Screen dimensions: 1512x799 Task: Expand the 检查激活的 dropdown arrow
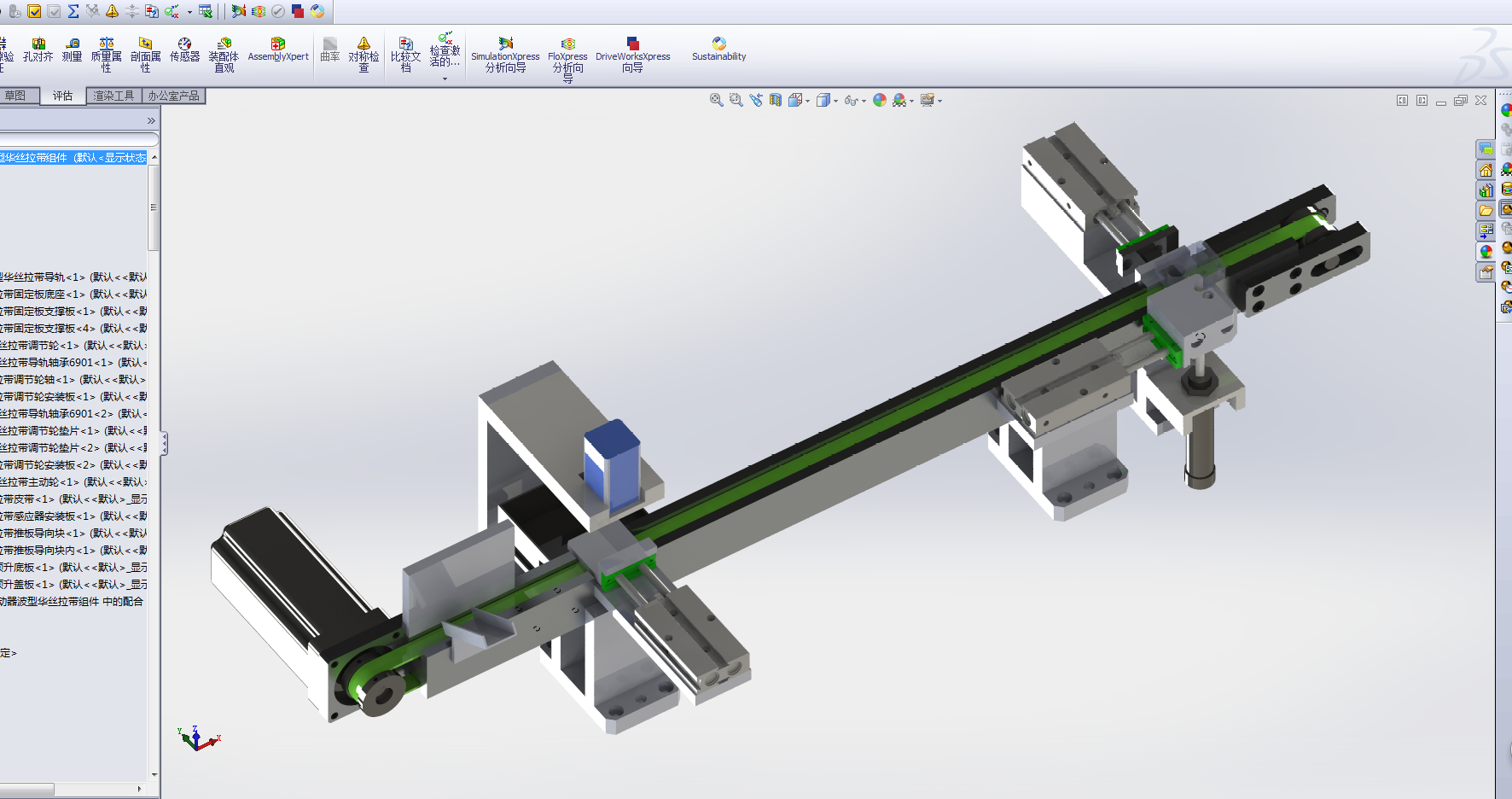click(x=445, y=79)
